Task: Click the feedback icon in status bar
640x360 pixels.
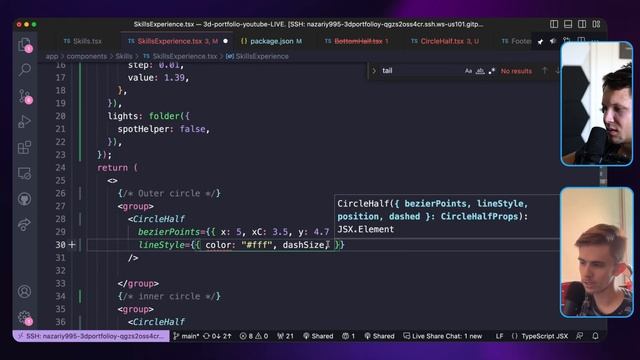Action: pos(580,336)
